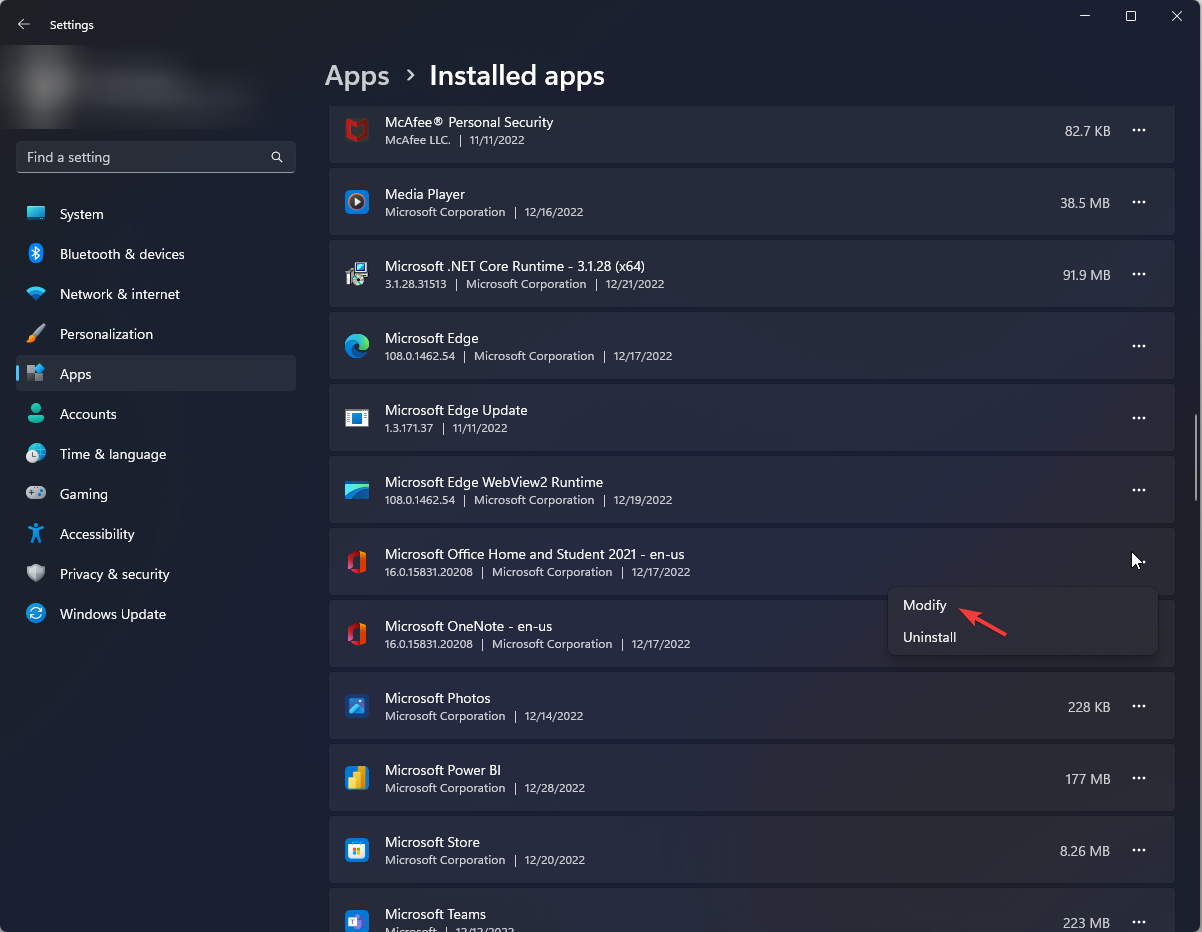Open the System settings page
Viewport: 1202px width, 932px height.
click(x=156, y=214)
